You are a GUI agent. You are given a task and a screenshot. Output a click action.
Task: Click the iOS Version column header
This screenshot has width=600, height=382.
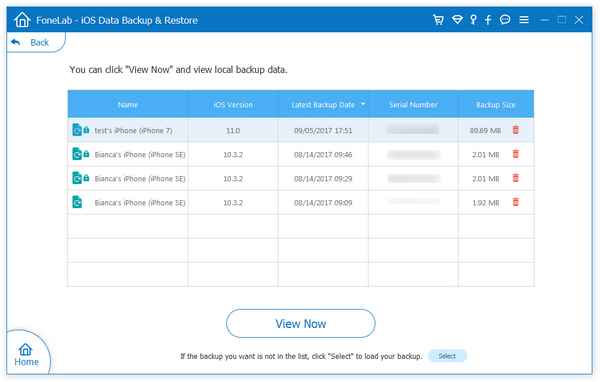coord(233,104)
